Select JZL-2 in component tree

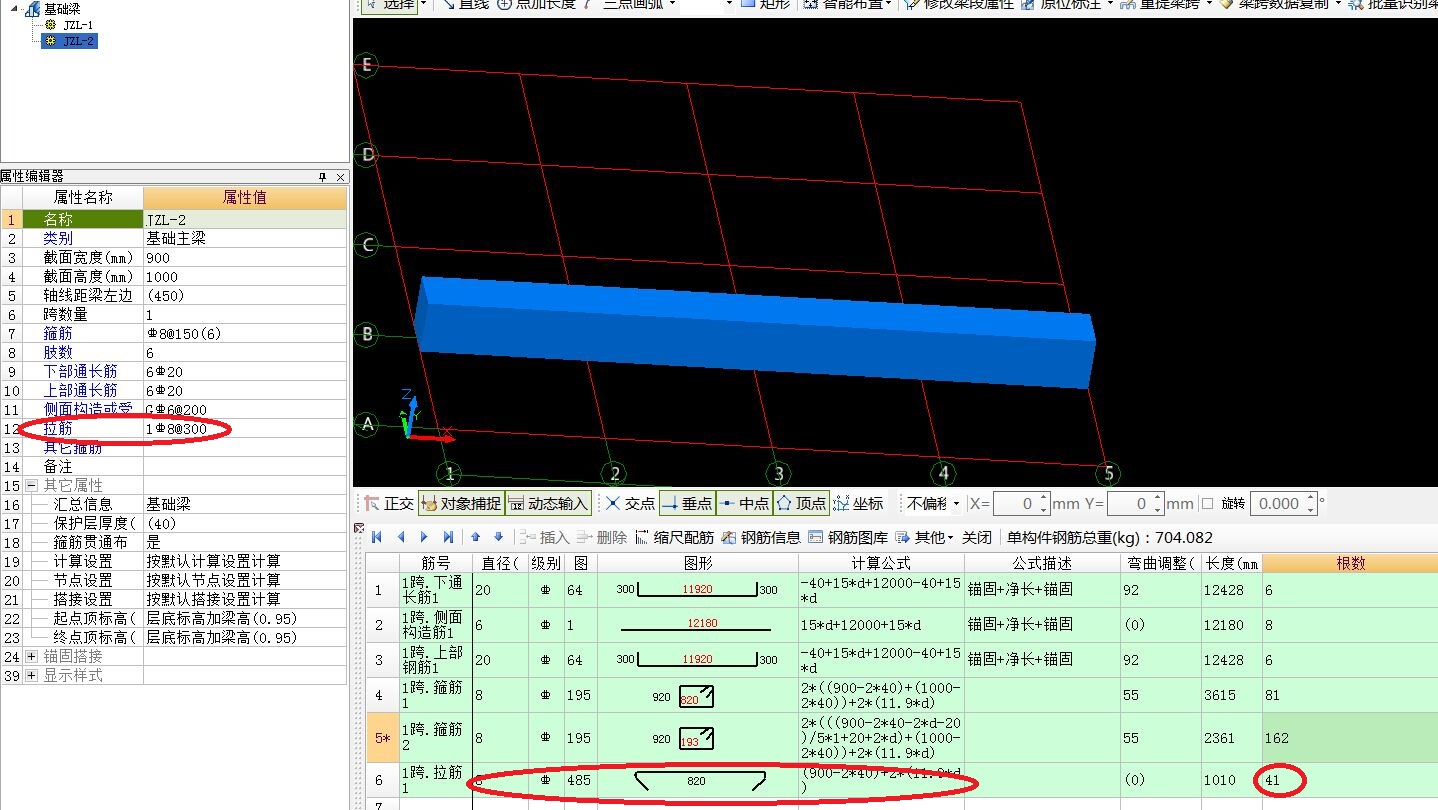(79, 41)
